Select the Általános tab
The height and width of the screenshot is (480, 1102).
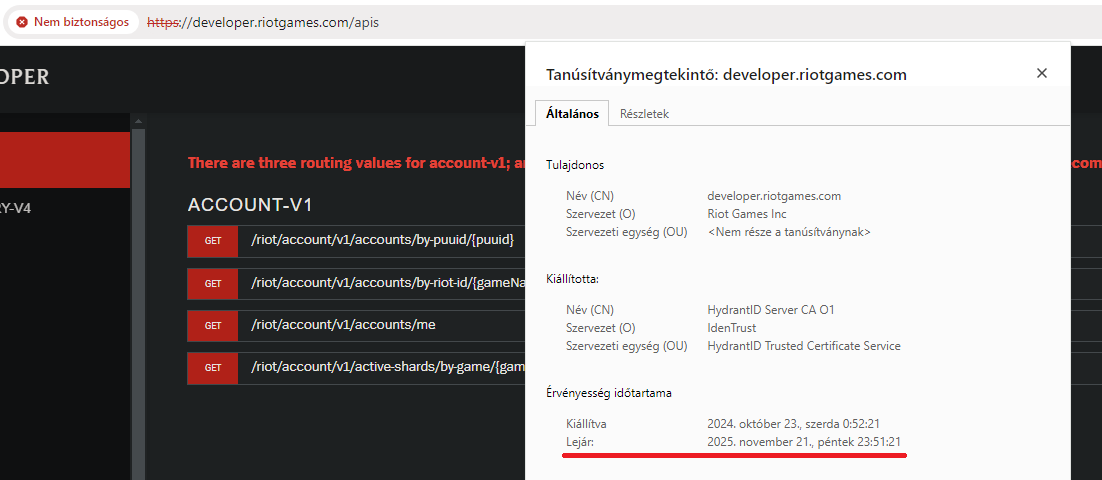(572, 114)
